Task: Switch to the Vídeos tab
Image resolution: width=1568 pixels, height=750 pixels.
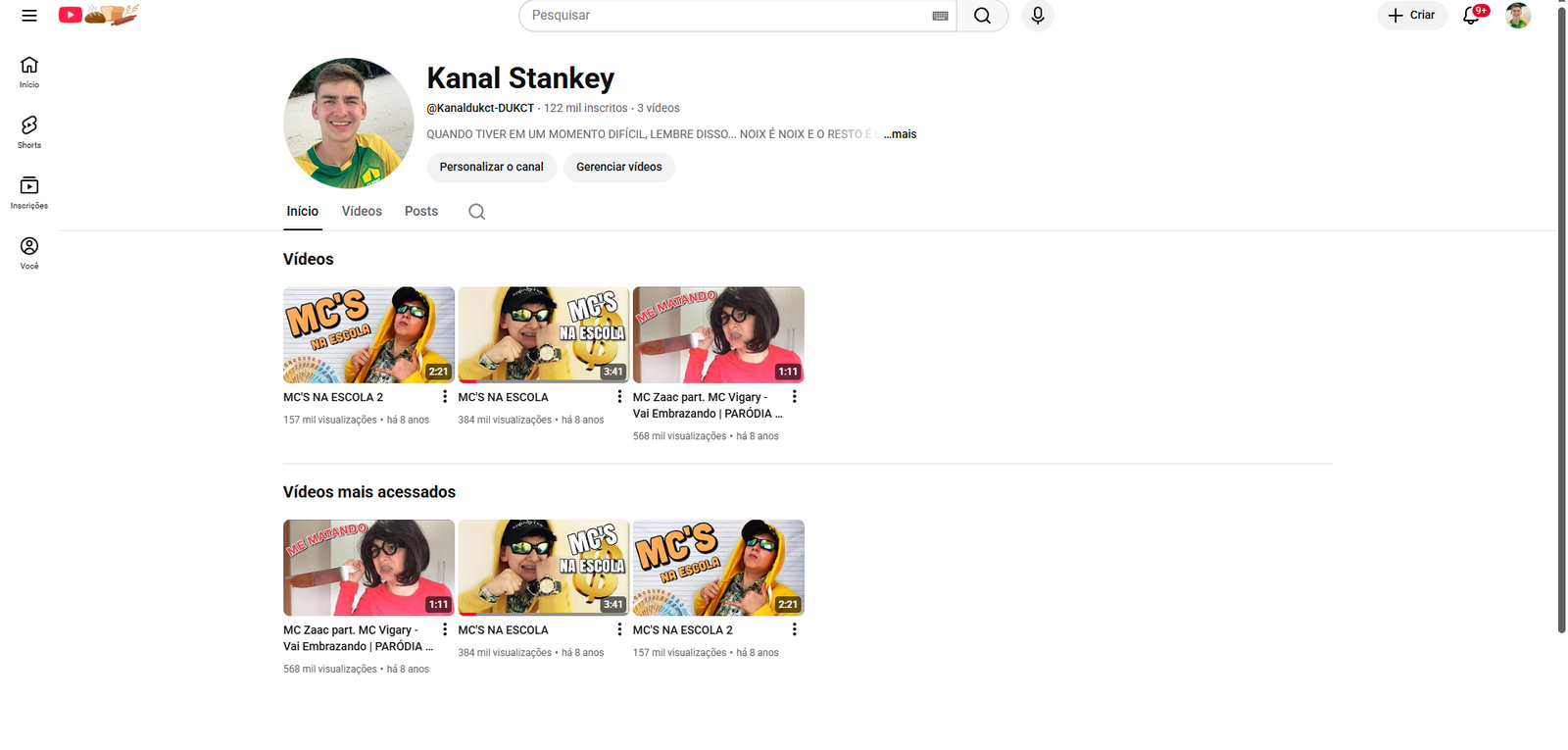Action: click(362, 212)
